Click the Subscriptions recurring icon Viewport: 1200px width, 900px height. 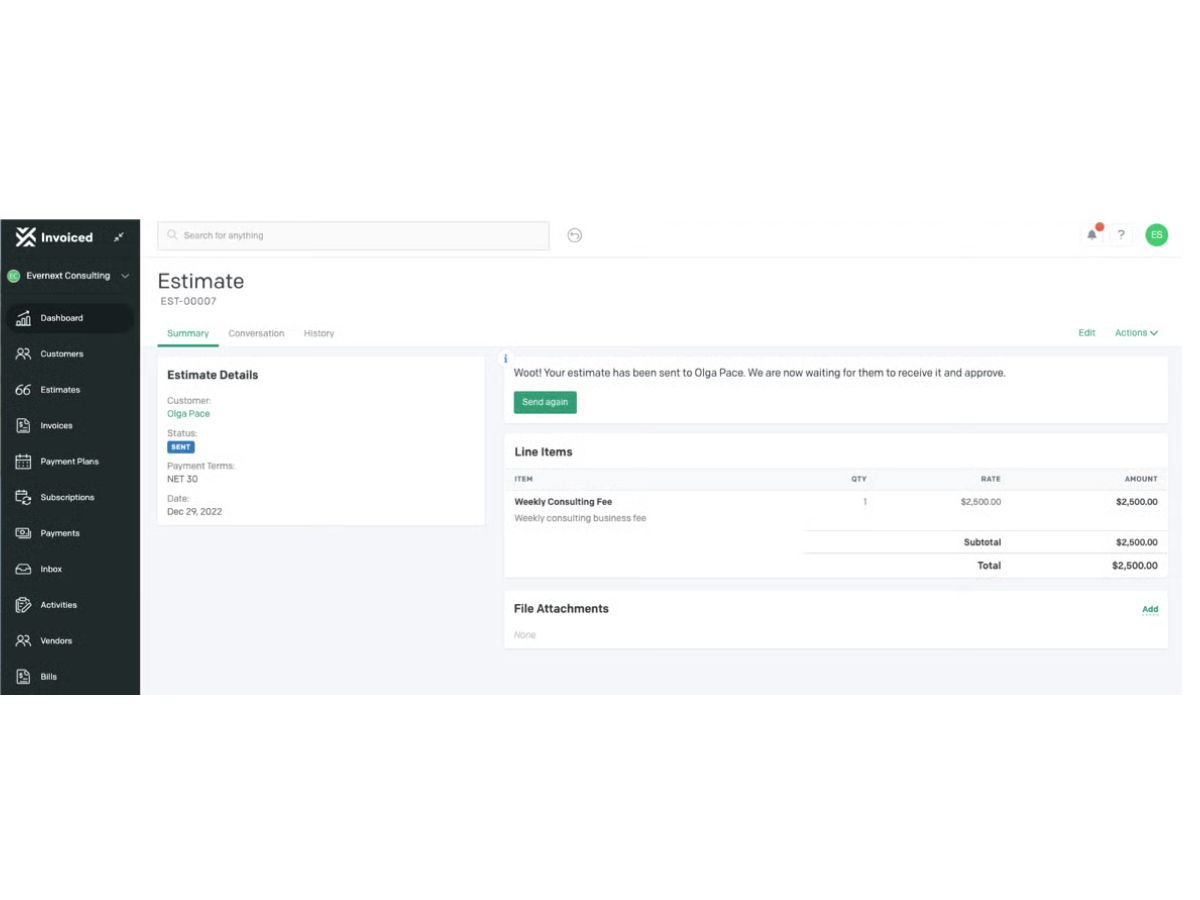(23, 498)
